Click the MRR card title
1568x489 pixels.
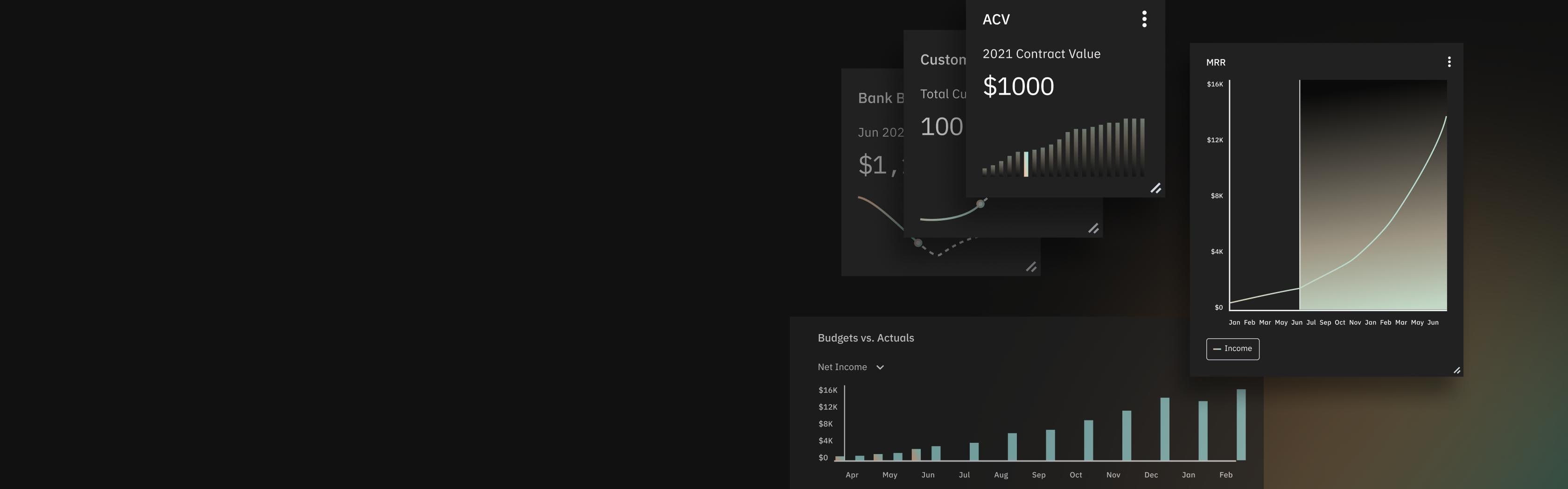(1216, 62)
